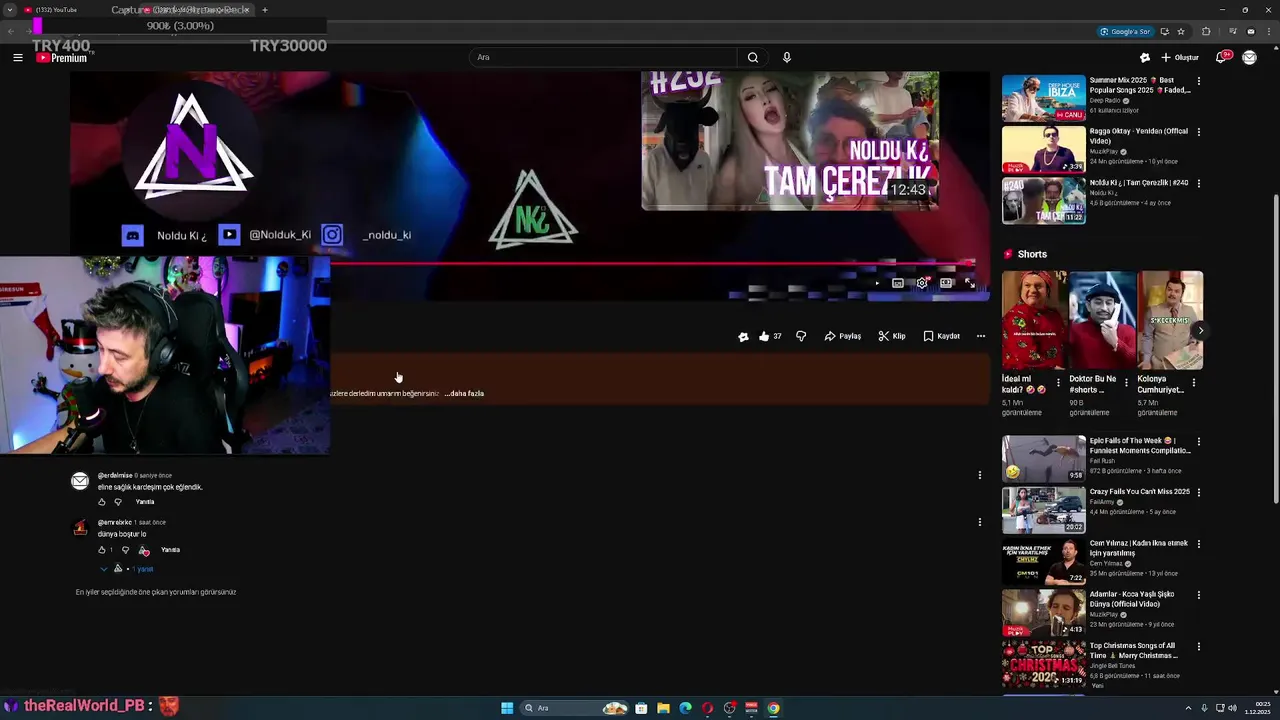Open the YouTube hamburger guide menu
The height and width of the screenshot is (720, 1280).
click(18, 58)
